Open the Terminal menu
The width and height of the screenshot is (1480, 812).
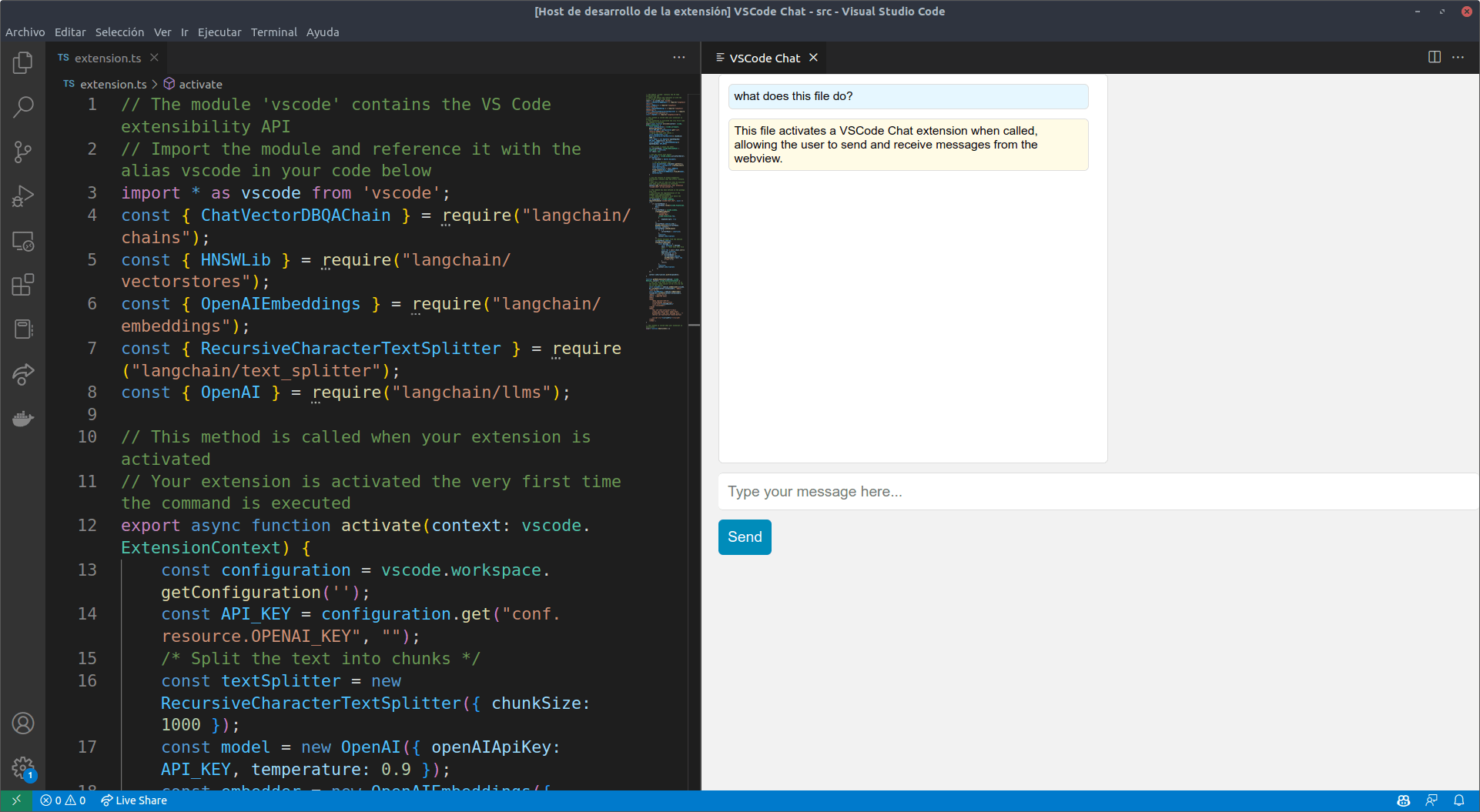[274, 32]
